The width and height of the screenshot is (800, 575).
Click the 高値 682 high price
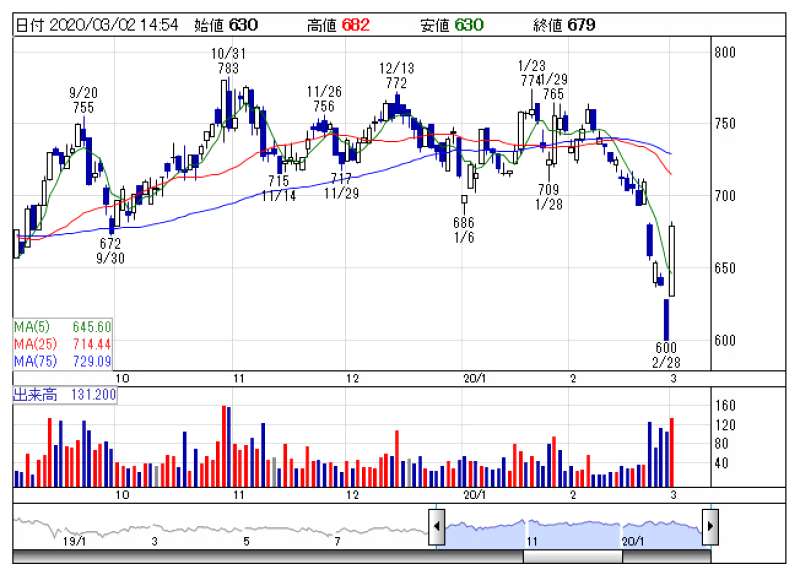(x=338, y=25)
